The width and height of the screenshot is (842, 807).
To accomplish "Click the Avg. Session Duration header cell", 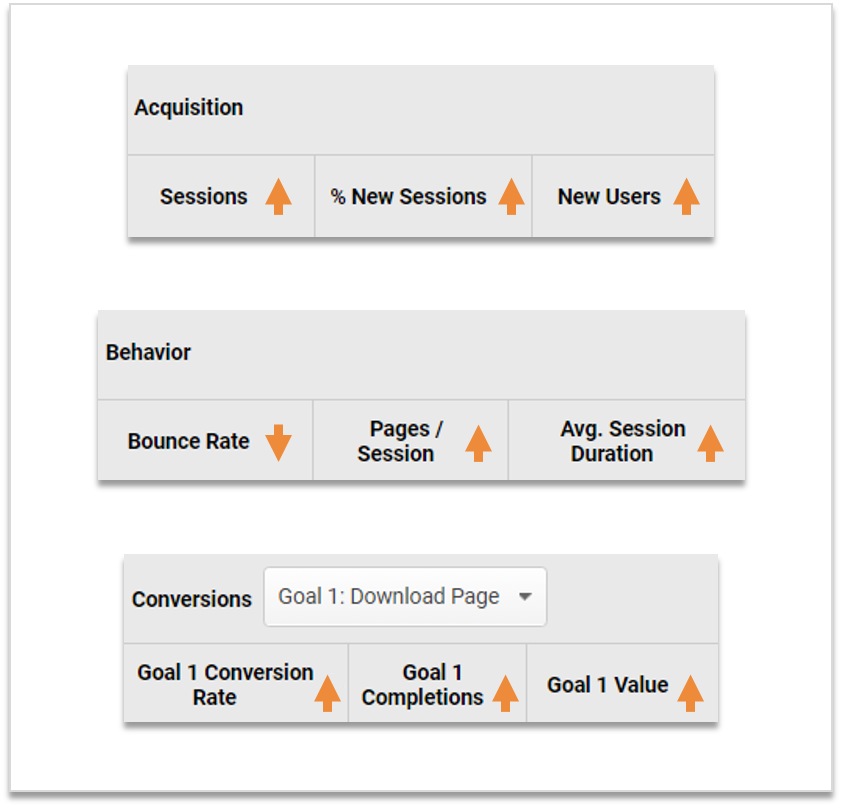I will [x=622, y=440].
